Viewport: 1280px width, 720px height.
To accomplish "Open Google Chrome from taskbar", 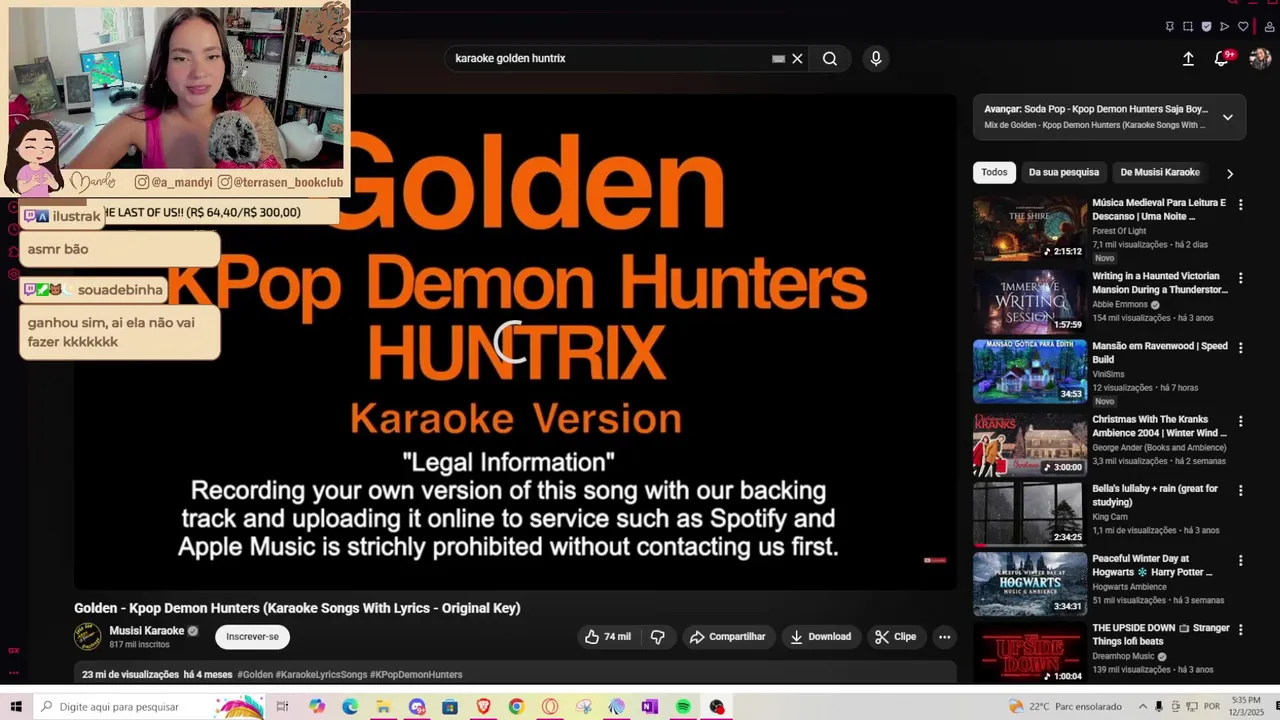I will [516, 707].
